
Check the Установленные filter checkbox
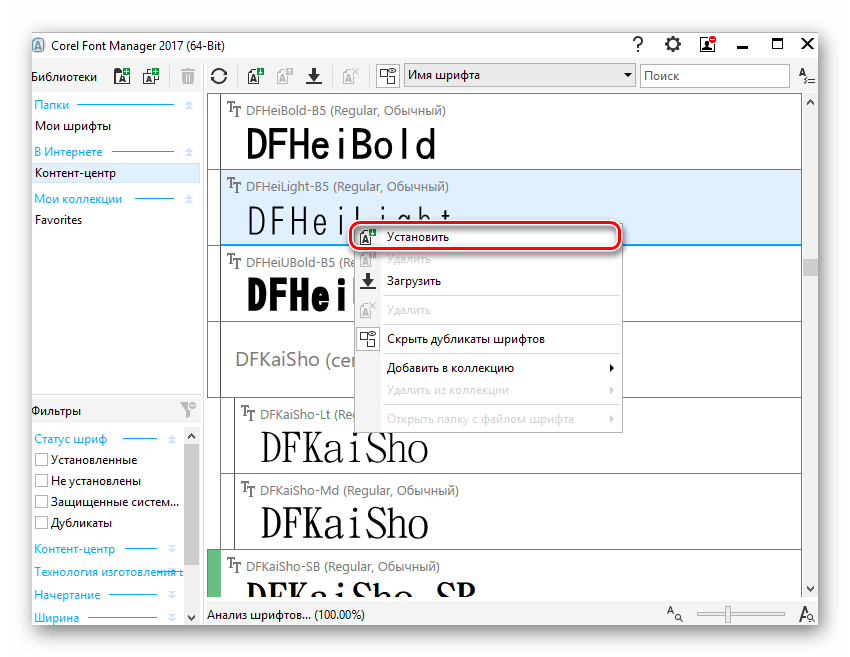(41, 460)
